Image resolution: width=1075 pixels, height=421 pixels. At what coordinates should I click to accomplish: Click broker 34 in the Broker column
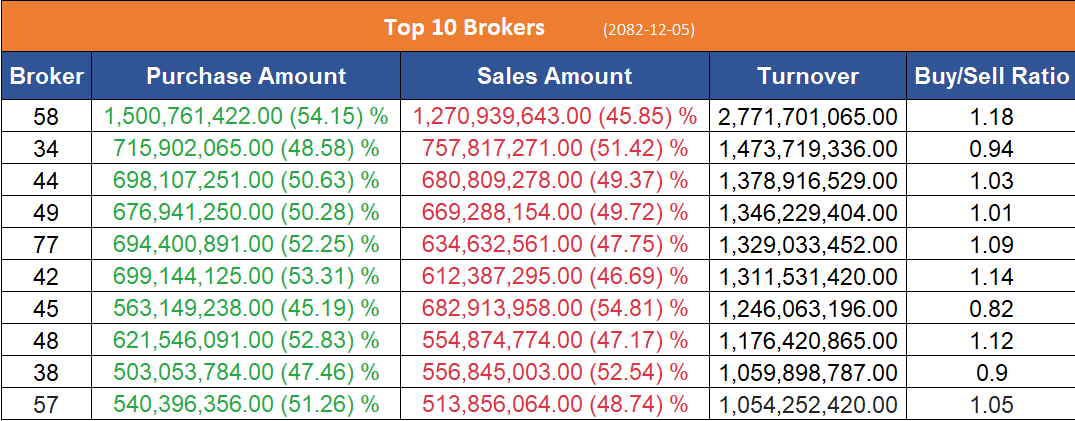(46, 149)
